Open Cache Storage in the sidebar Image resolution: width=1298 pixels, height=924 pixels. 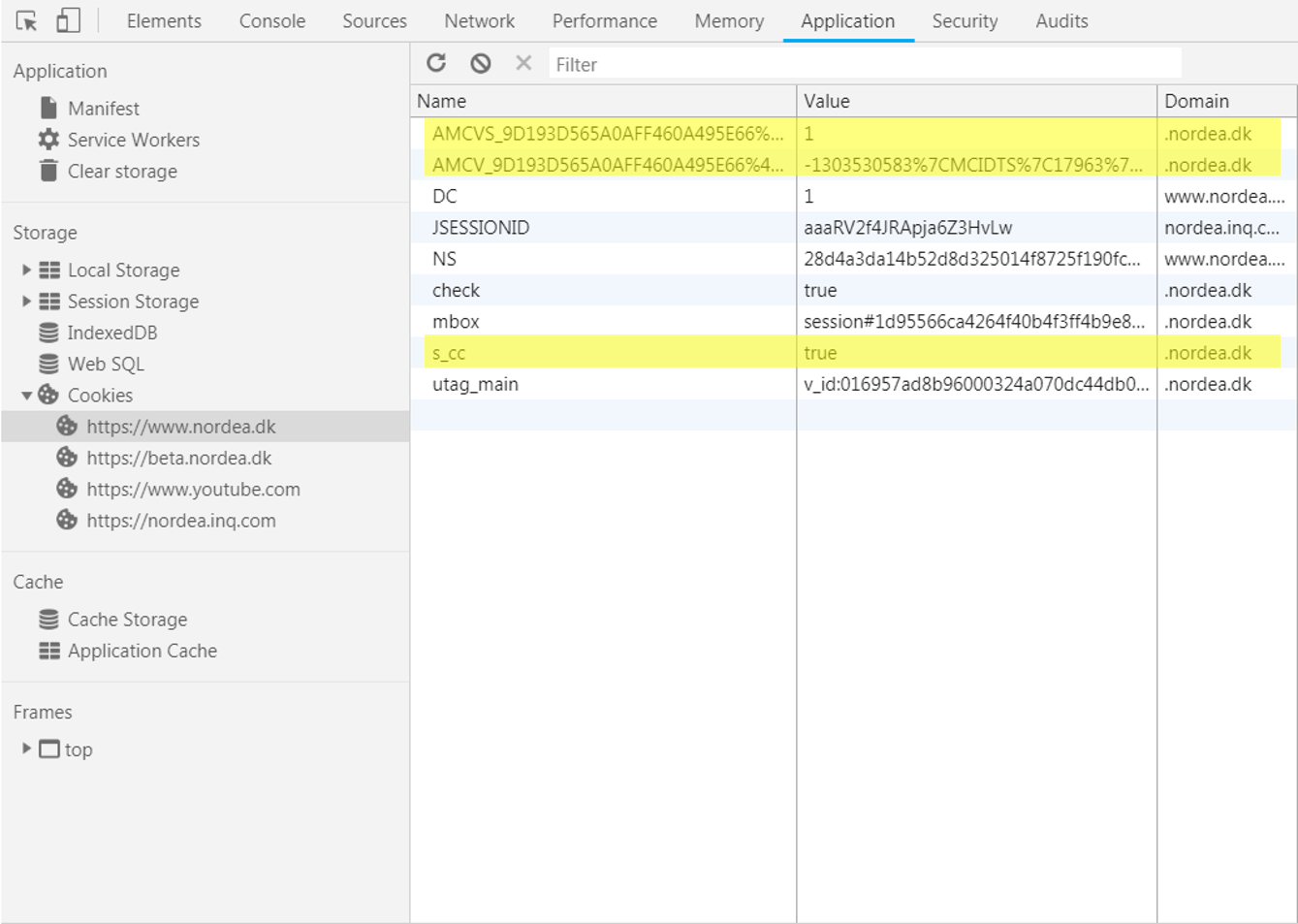click(127, 619)
